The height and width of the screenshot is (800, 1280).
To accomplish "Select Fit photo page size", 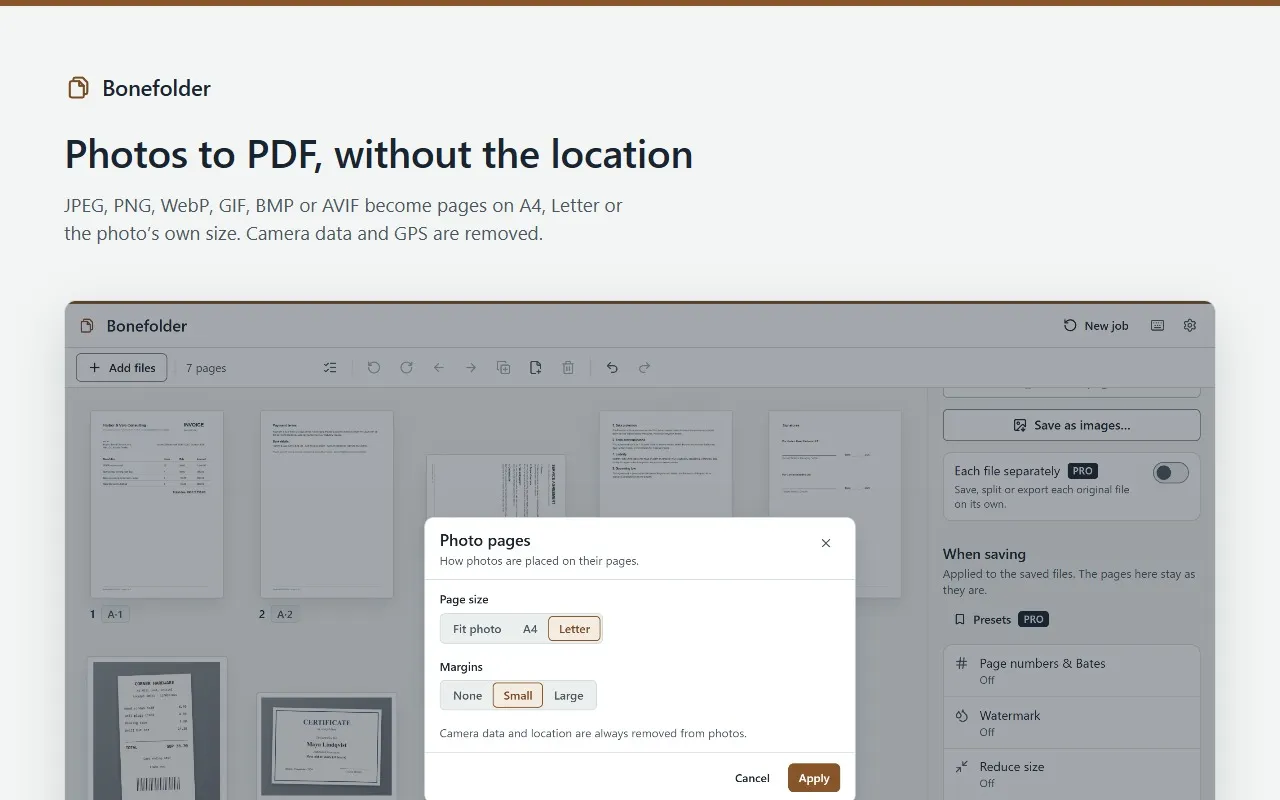I will [477, 629].
